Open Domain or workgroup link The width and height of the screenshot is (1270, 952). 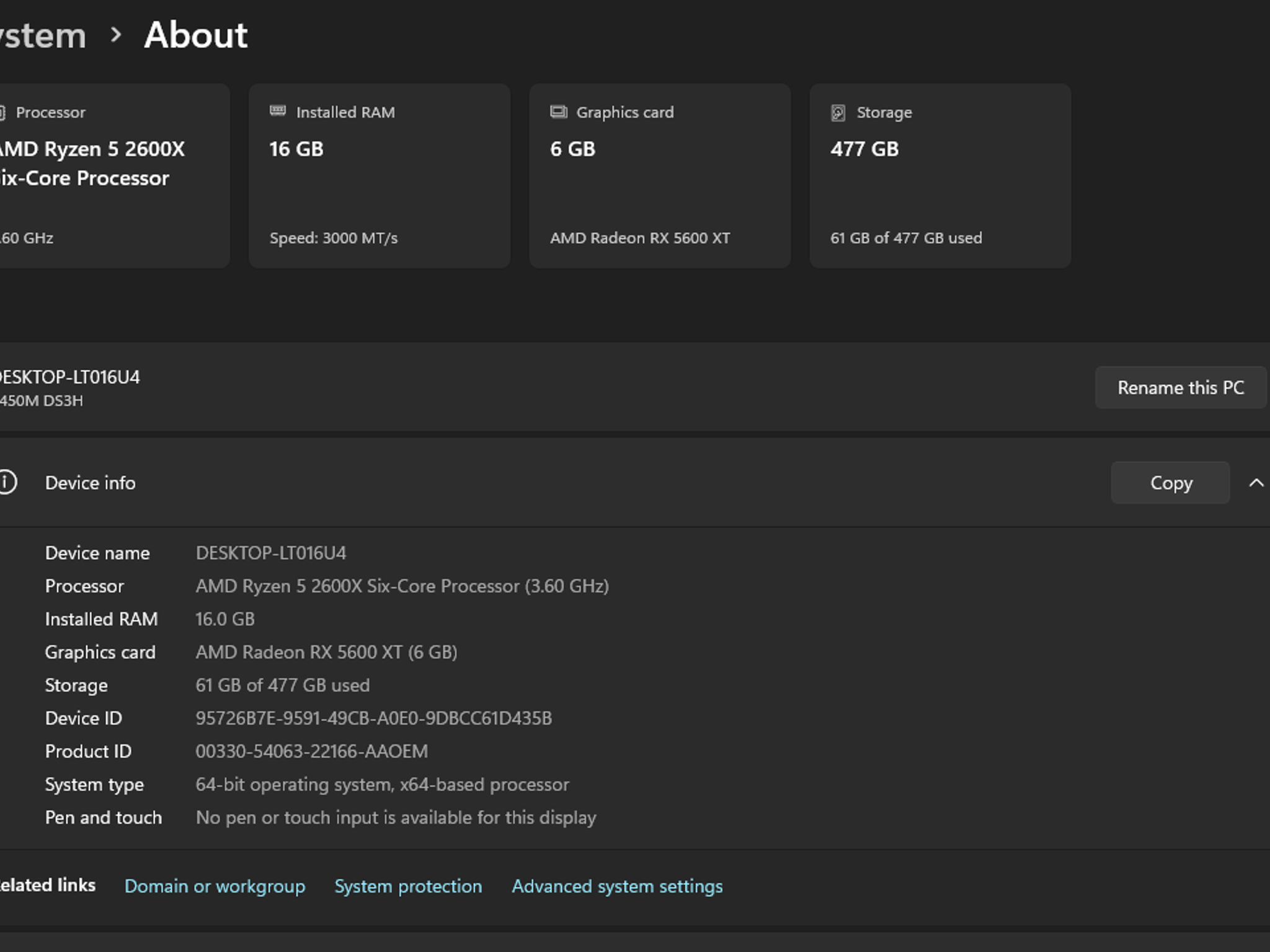[215, 886]
